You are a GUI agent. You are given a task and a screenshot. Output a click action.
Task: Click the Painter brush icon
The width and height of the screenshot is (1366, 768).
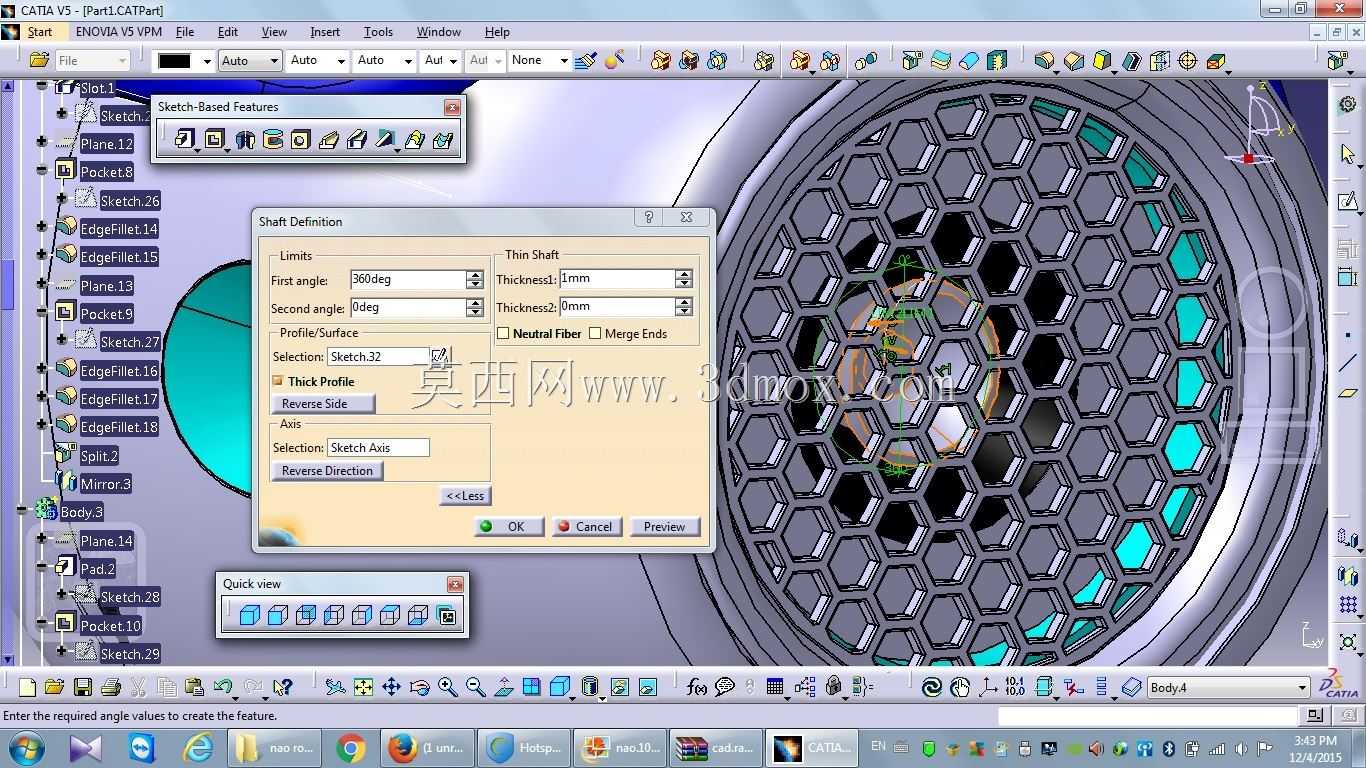click(x=586, y=60)
